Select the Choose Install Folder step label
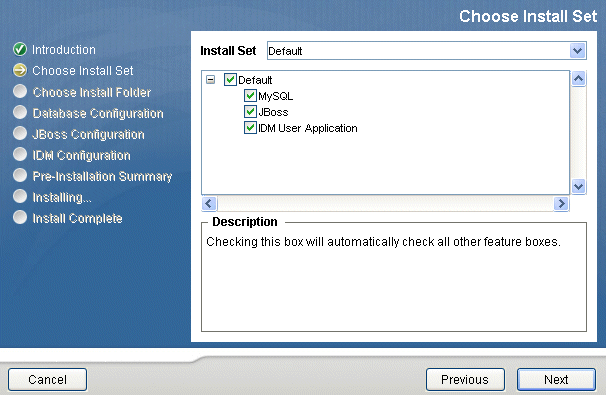 pos(92,92)
